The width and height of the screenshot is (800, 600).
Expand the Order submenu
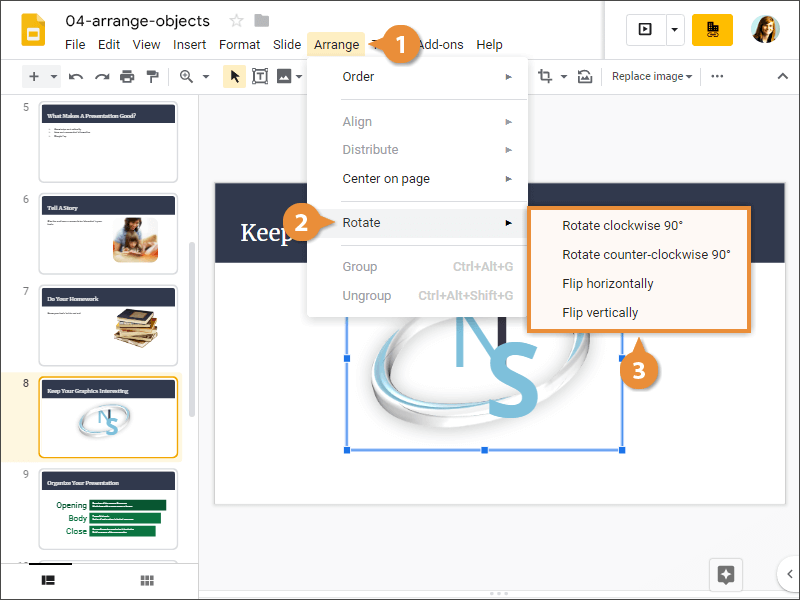tap(417, 77)
